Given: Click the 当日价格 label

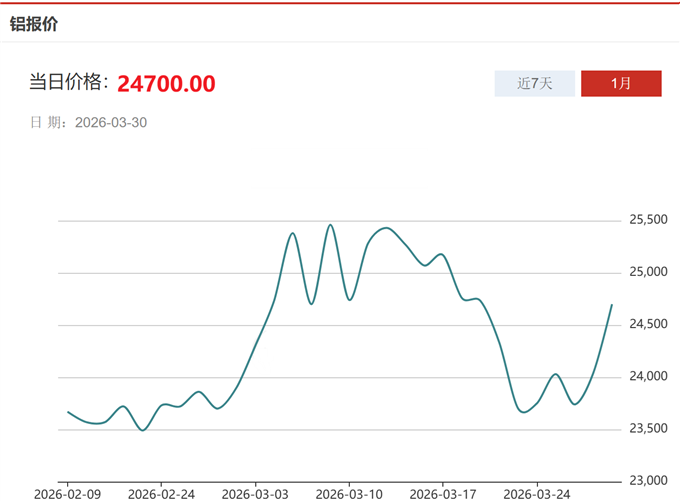Looking at the screenshot, I should (x=68, y=83).
